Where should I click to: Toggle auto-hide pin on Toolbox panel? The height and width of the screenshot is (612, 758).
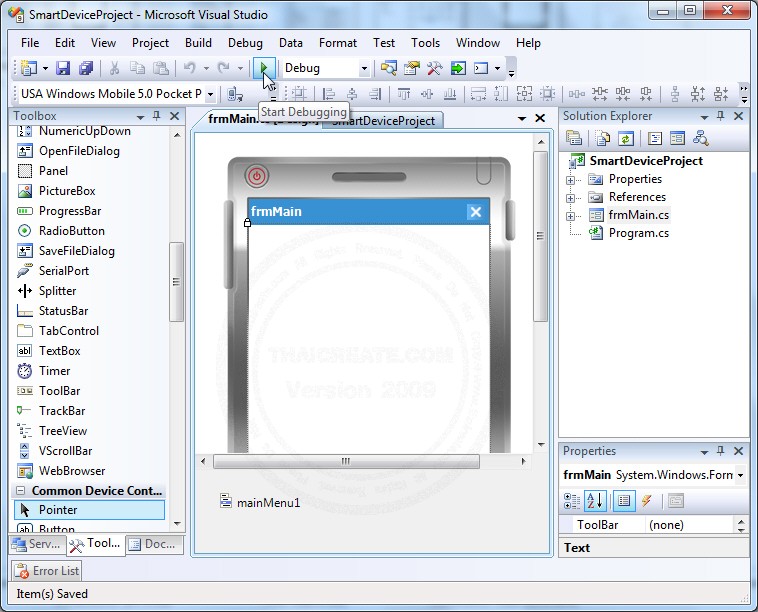click(157, 116)
